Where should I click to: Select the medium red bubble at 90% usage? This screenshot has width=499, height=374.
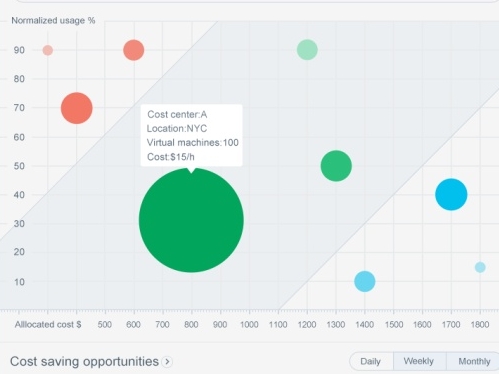134,50
